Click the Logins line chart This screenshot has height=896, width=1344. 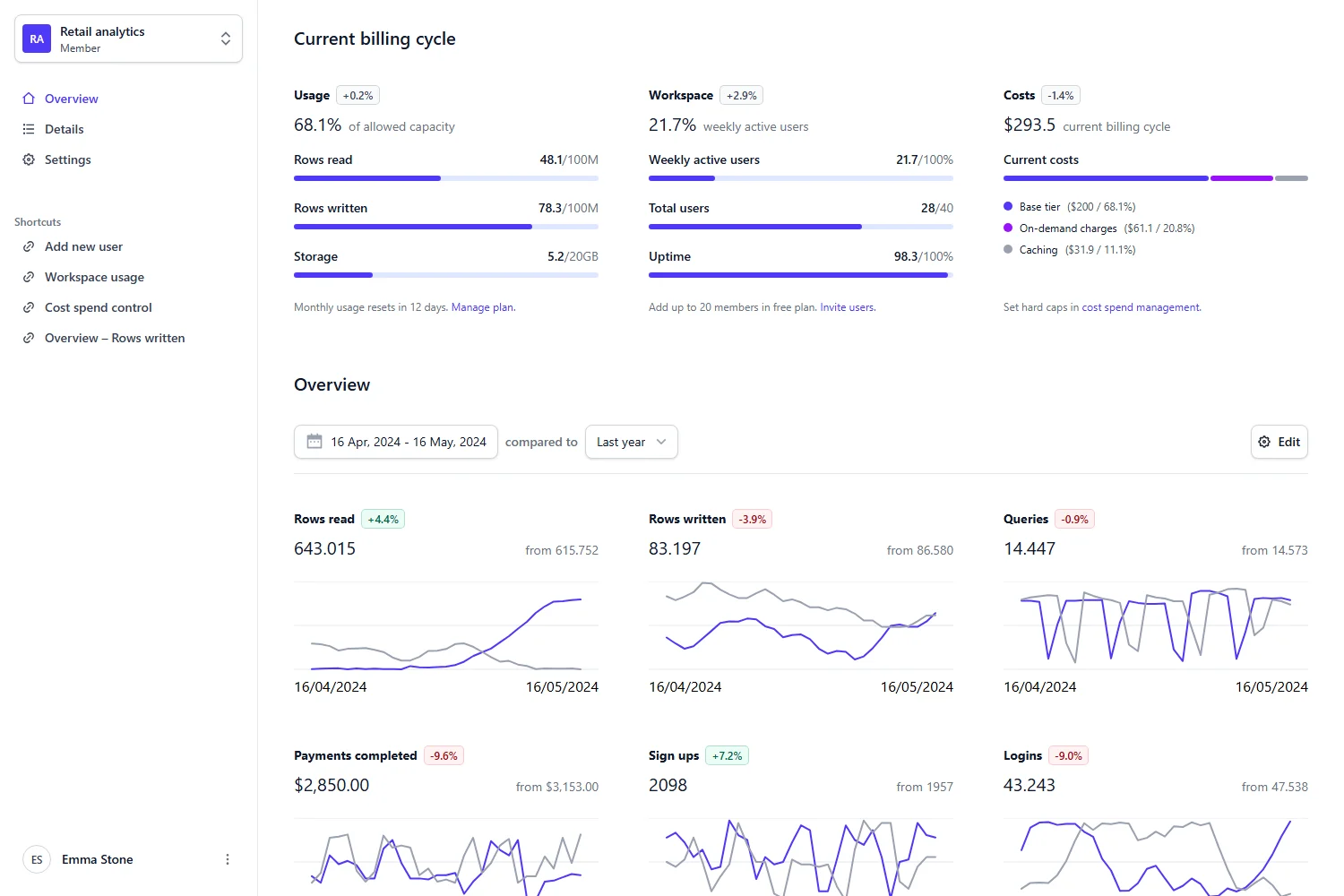coord(1156,857)
